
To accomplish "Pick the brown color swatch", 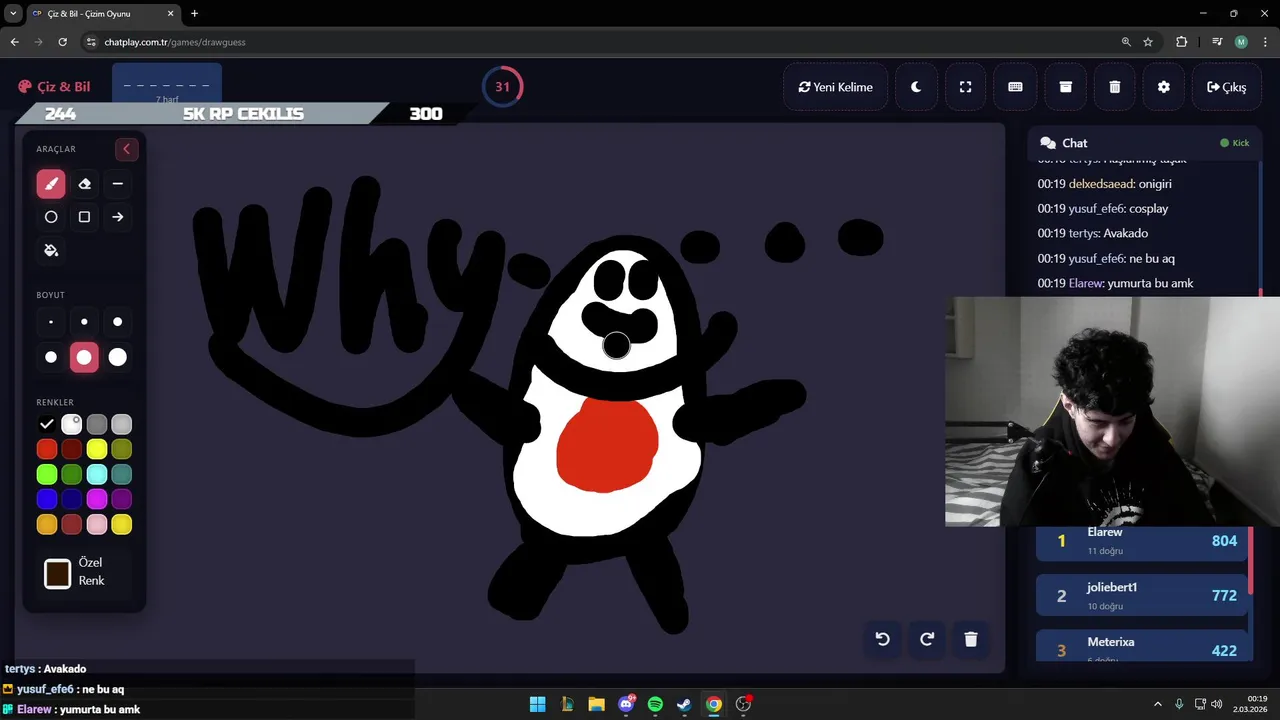I will click(72, 524).
